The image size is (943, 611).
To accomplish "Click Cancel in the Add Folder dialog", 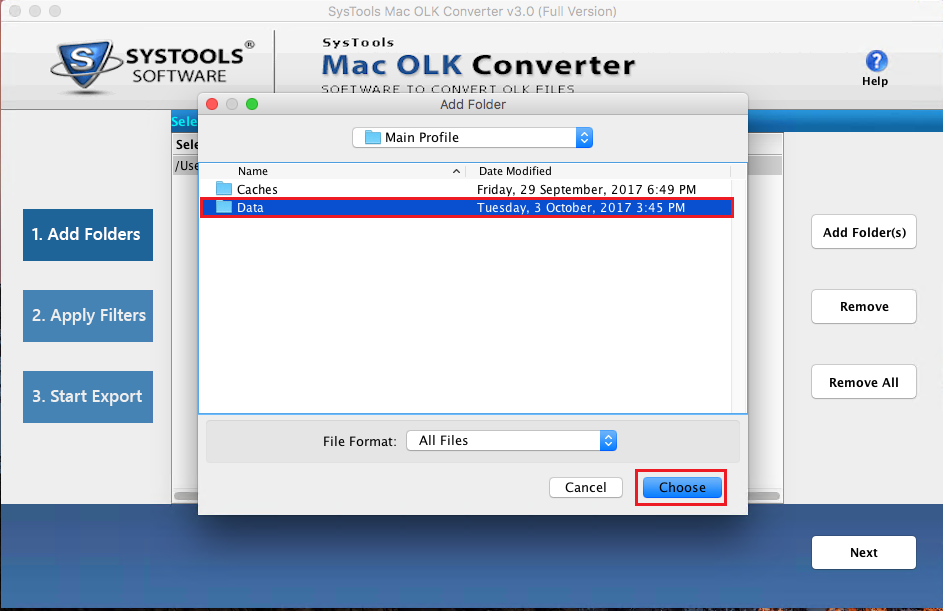I will click(586, 487).
